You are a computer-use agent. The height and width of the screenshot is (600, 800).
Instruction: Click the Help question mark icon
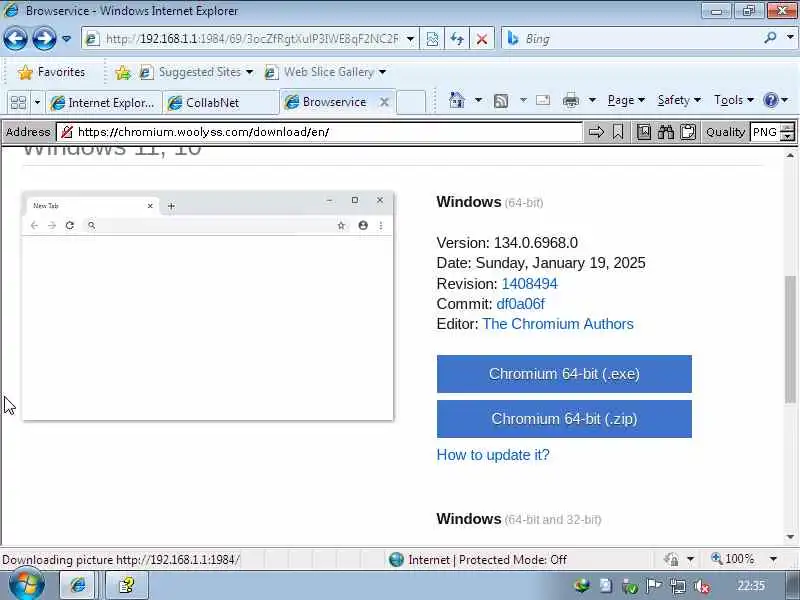tap(770, 100)
